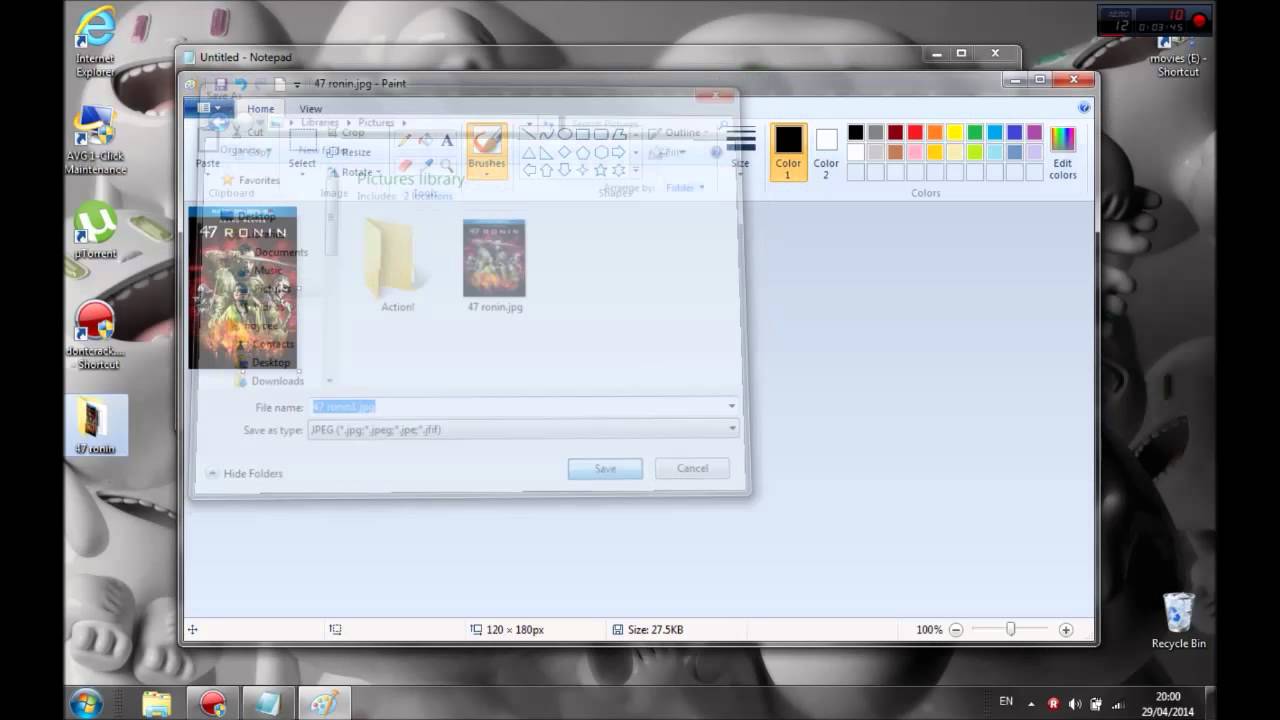Image resolution: width=1280 pixels, height=720 pixels.
Task: Click zoom out minus button in Paint
Action: coord(956,630)
